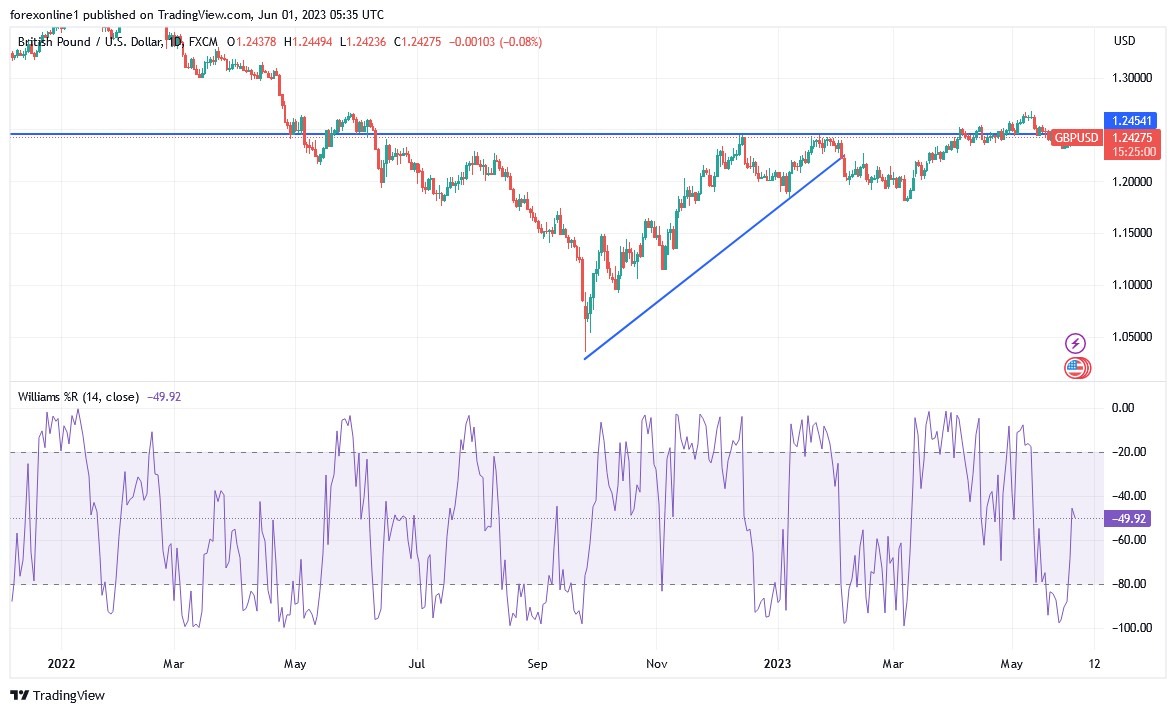Click the TradingView logo at bottom left

(58, 696)
